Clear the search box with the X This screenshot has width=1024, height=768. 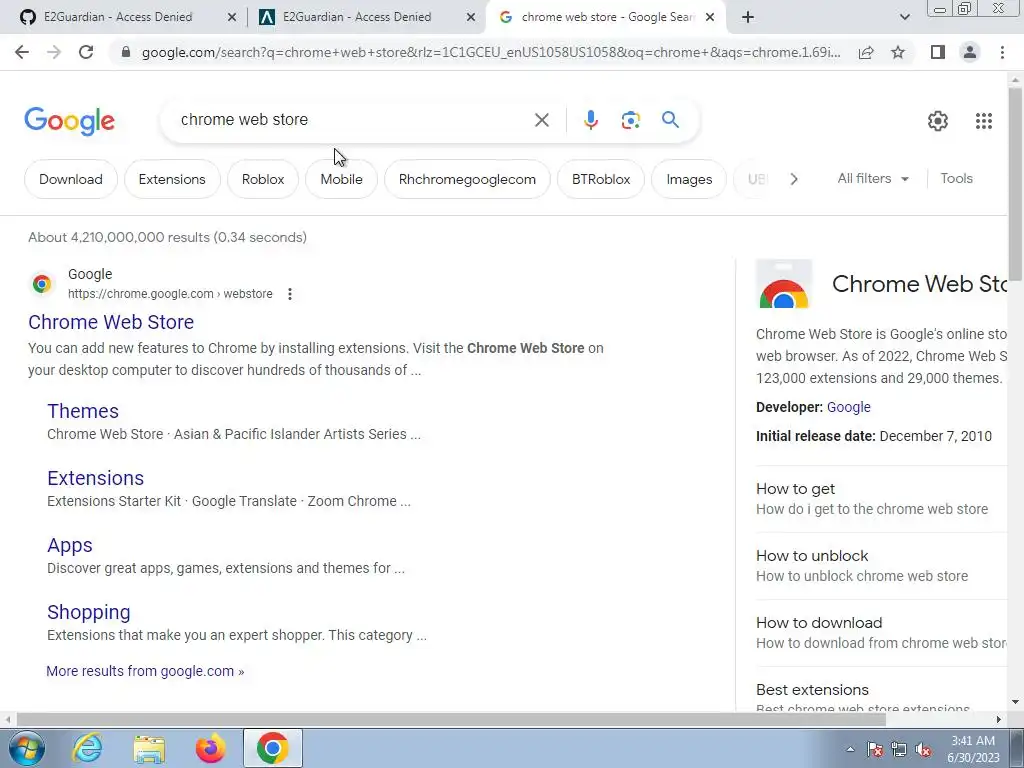[541, 120]
